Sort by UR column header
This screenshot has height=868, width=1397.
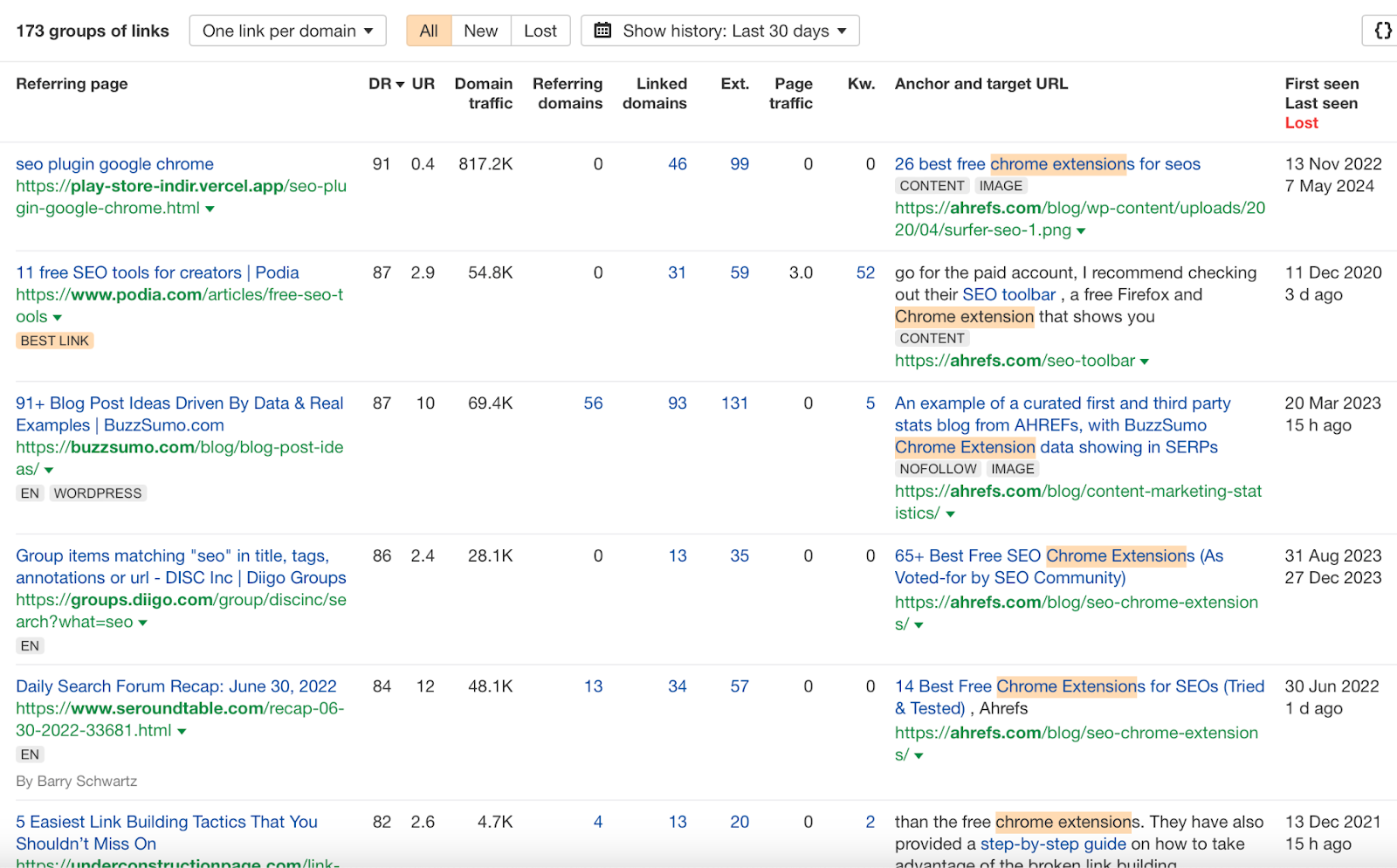423,84
